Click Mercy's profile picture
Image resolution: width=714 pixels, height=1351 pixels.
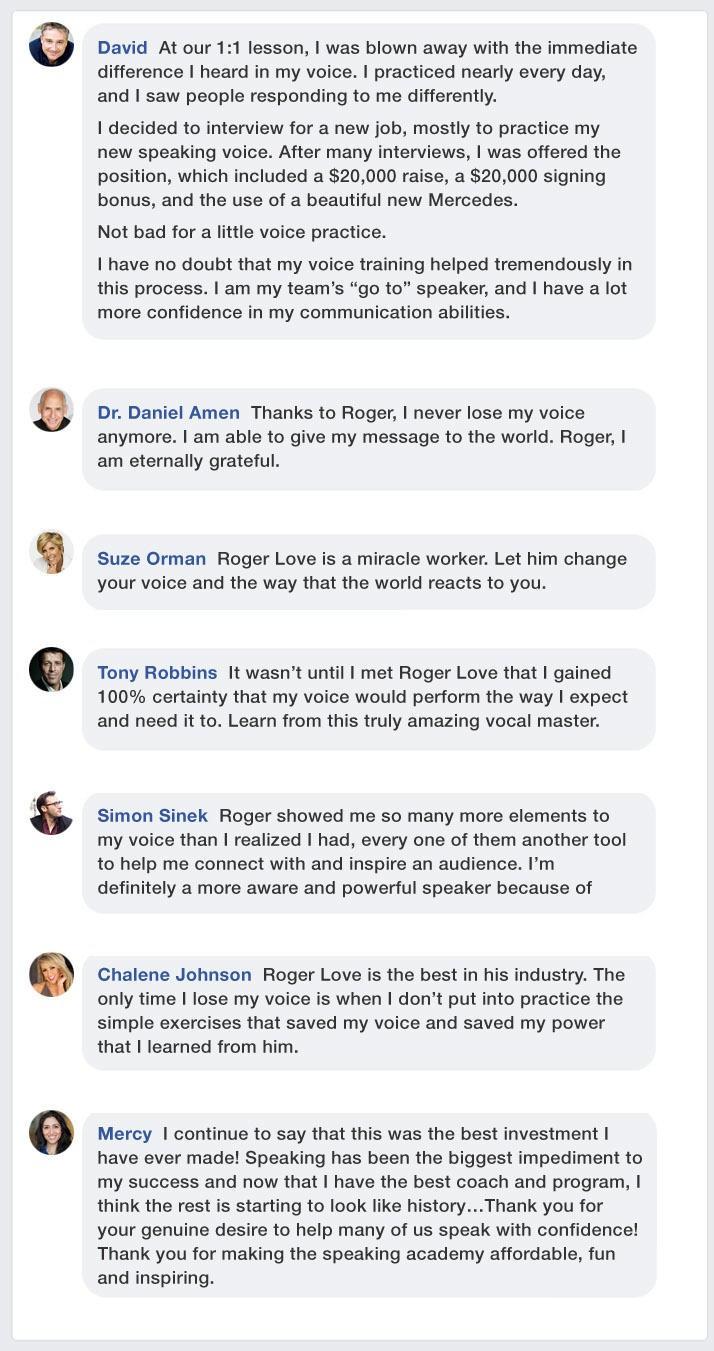tap(51, 1132)
